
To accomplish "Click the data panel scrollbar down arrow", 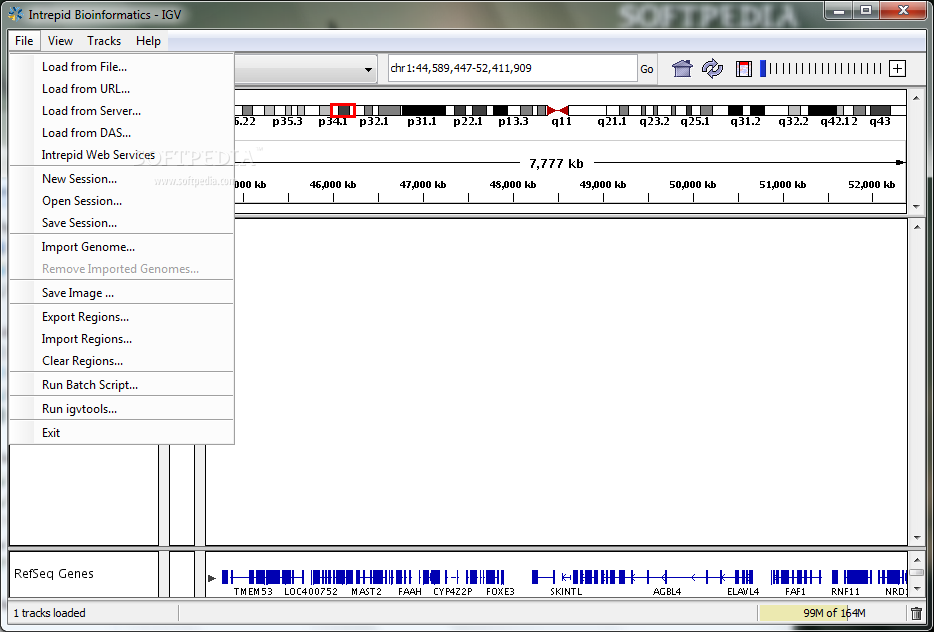I will click(917, 538).
